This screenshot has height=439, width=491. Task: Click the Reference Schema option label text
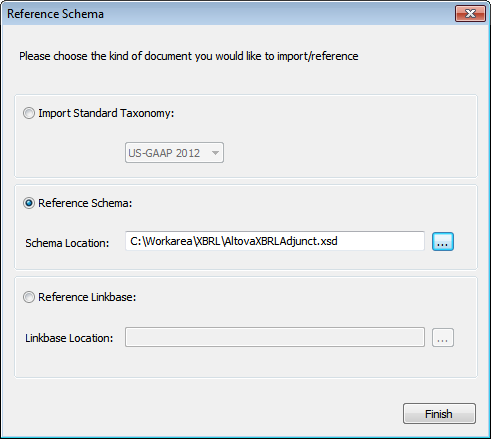click(x=85, y=203)
